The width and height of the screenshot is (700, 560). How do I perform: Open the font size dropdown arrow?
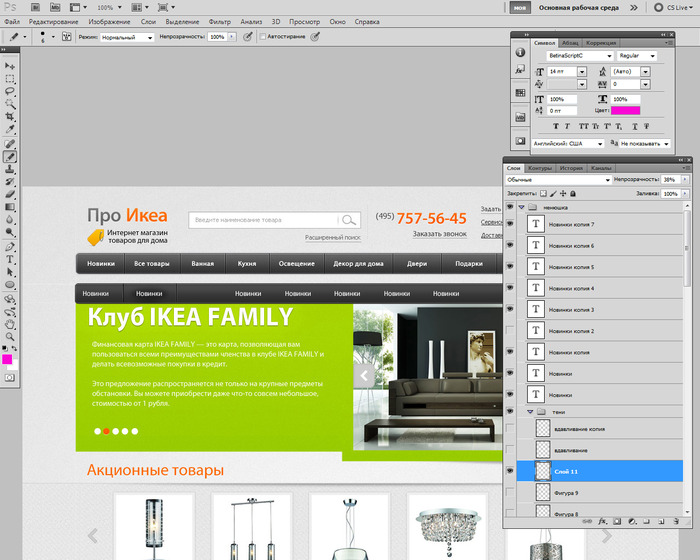pos(582,71)
